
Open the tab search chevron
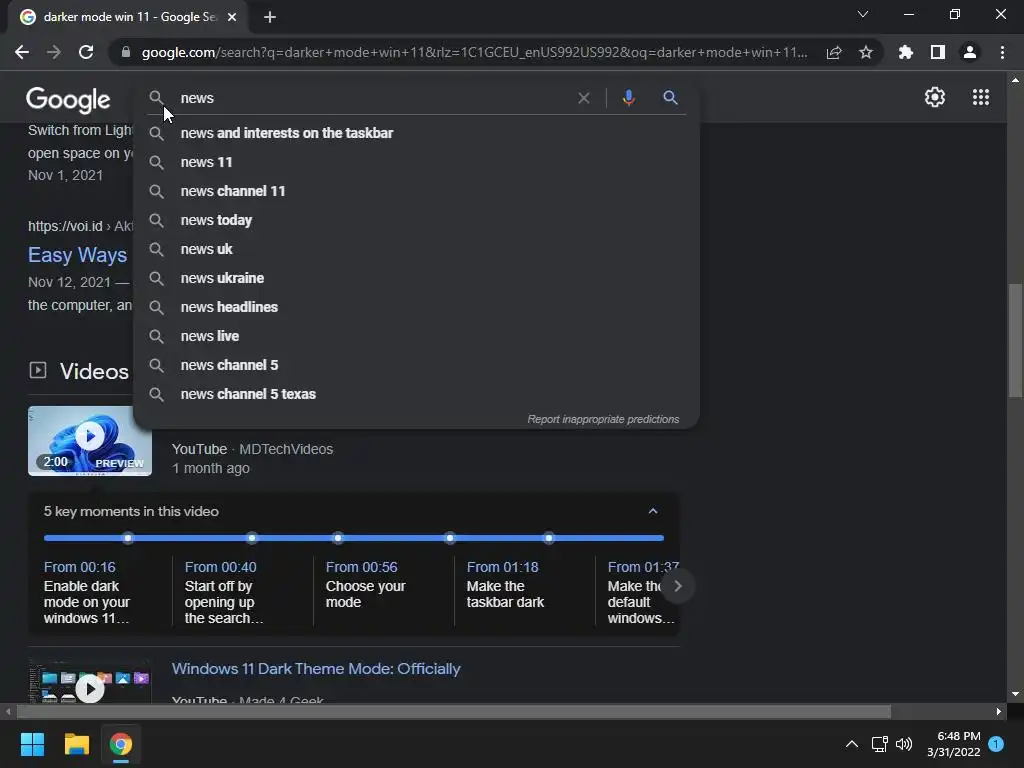[x=863, y=14]
